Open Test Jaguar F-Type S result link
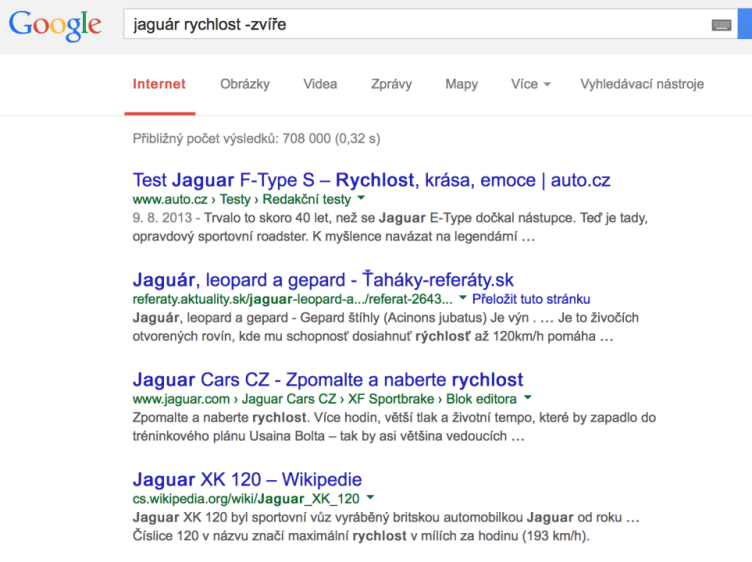Image resolution: width=752 pixels, height=562 pixels. pos(371,180)
